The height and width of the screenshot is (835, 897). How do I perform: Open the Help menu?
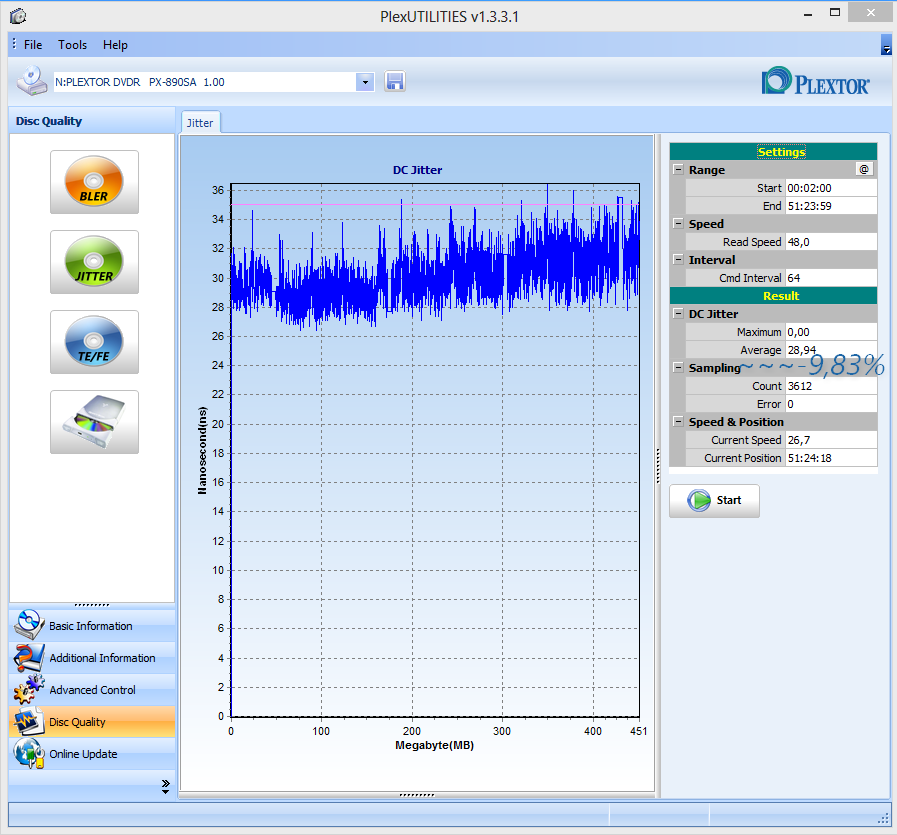(115, 45)
